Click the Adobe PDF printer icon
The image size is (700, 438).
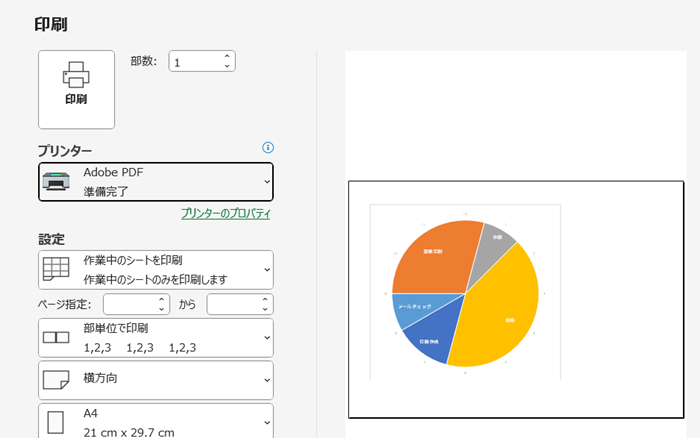[x=56, y=181]
